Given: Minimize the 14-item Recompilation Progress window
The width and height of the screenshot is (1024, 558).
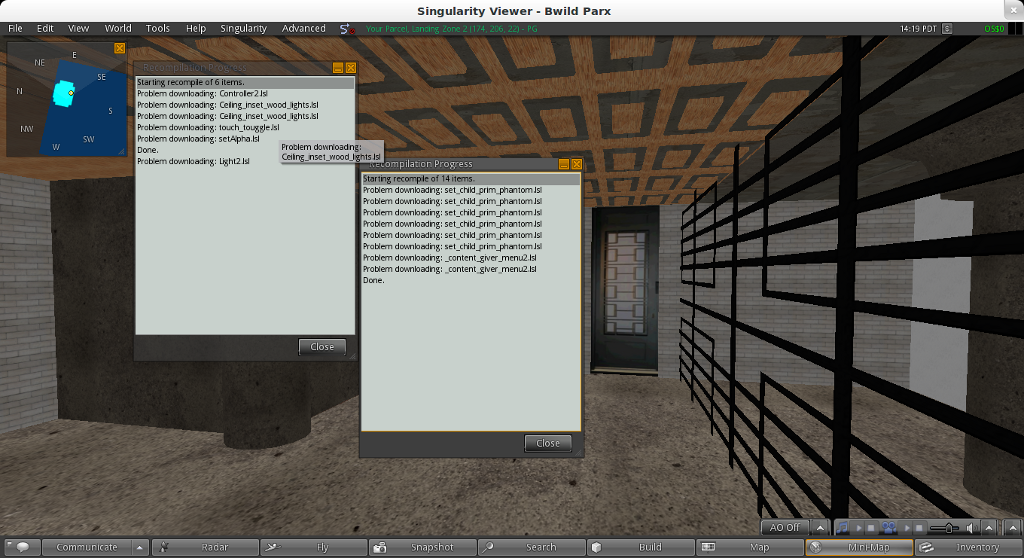Looking at the screenshot, I should pyautogui.click(x=564, y=164).
